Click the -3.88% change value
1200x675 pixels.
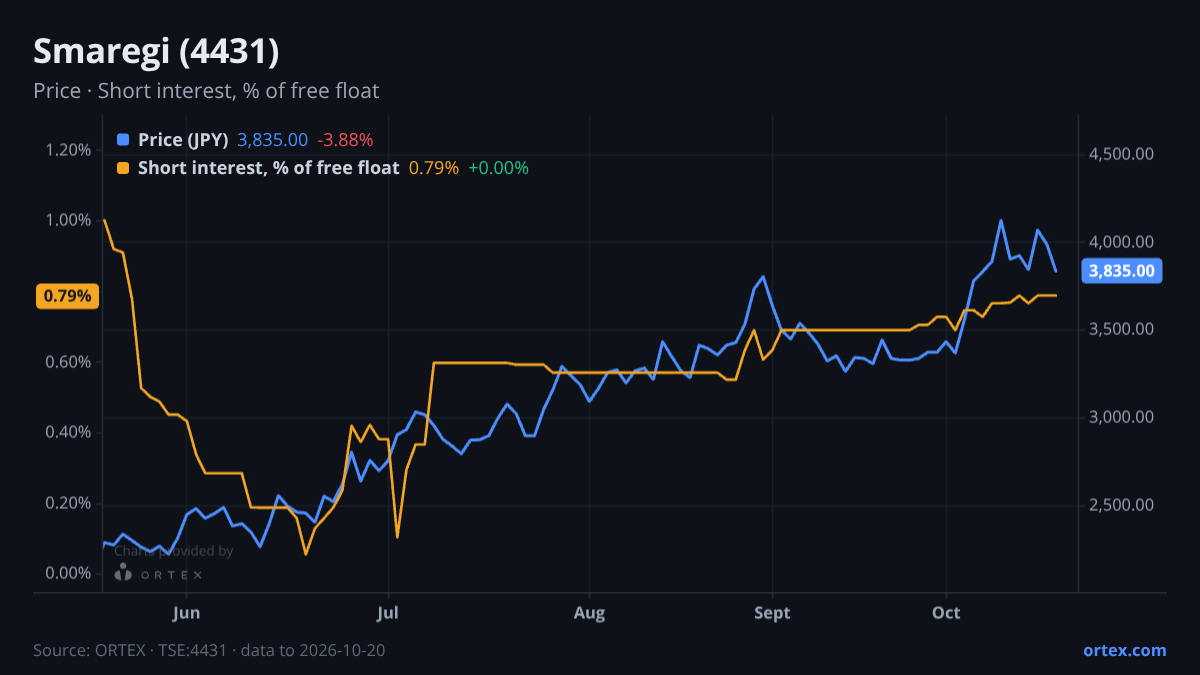[345, 140]
